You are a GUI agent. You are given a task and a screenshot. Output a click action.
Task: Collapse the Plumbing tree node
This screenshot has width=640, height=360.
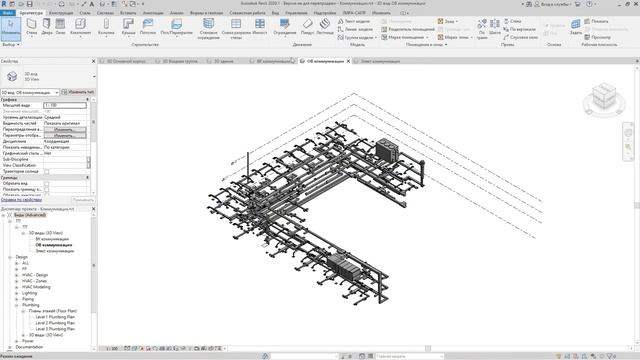tap(17, 305)
